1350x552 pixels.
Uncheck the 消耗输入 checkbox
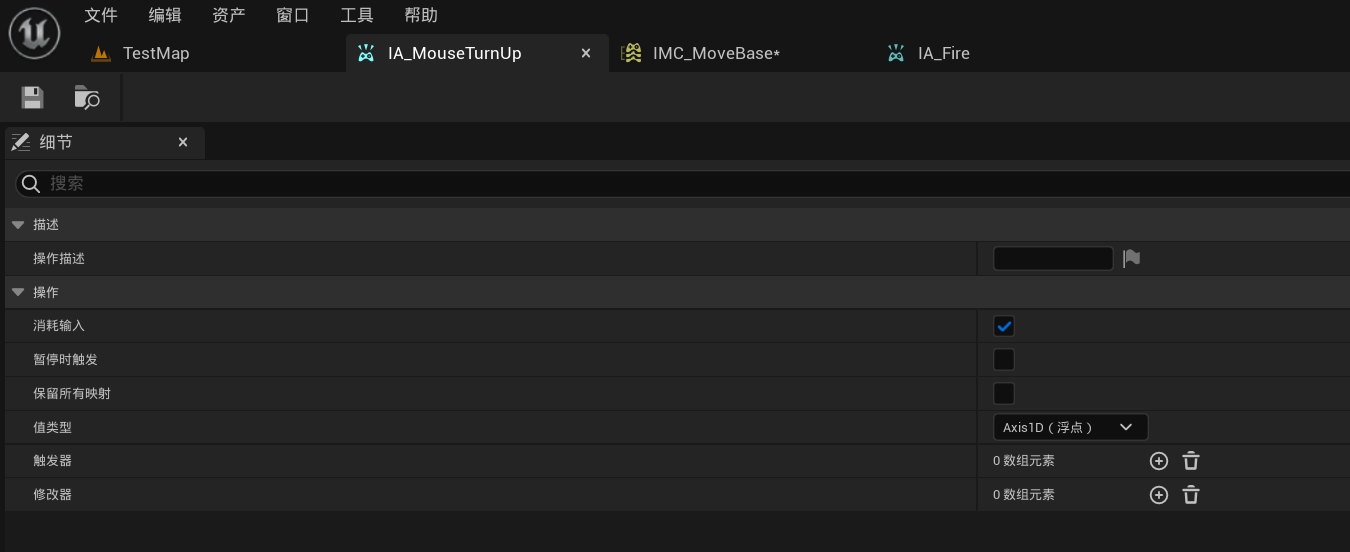coord(1004,326)
